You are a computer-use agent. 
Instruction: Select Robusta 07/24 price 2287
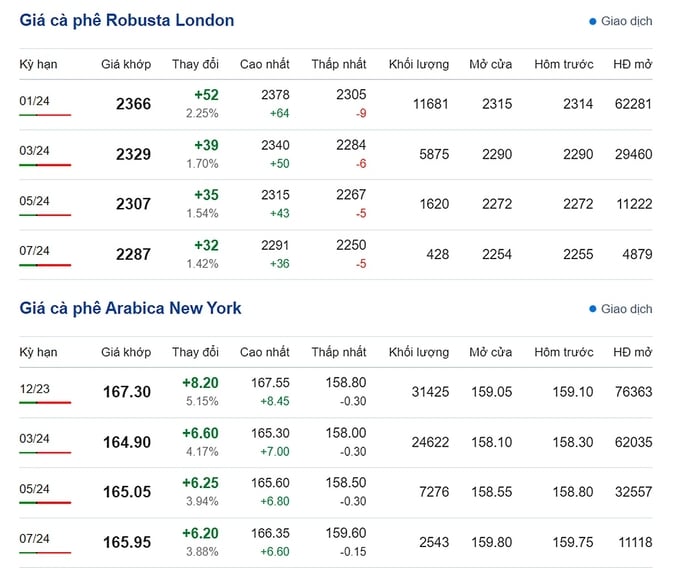tap(133, 255)
